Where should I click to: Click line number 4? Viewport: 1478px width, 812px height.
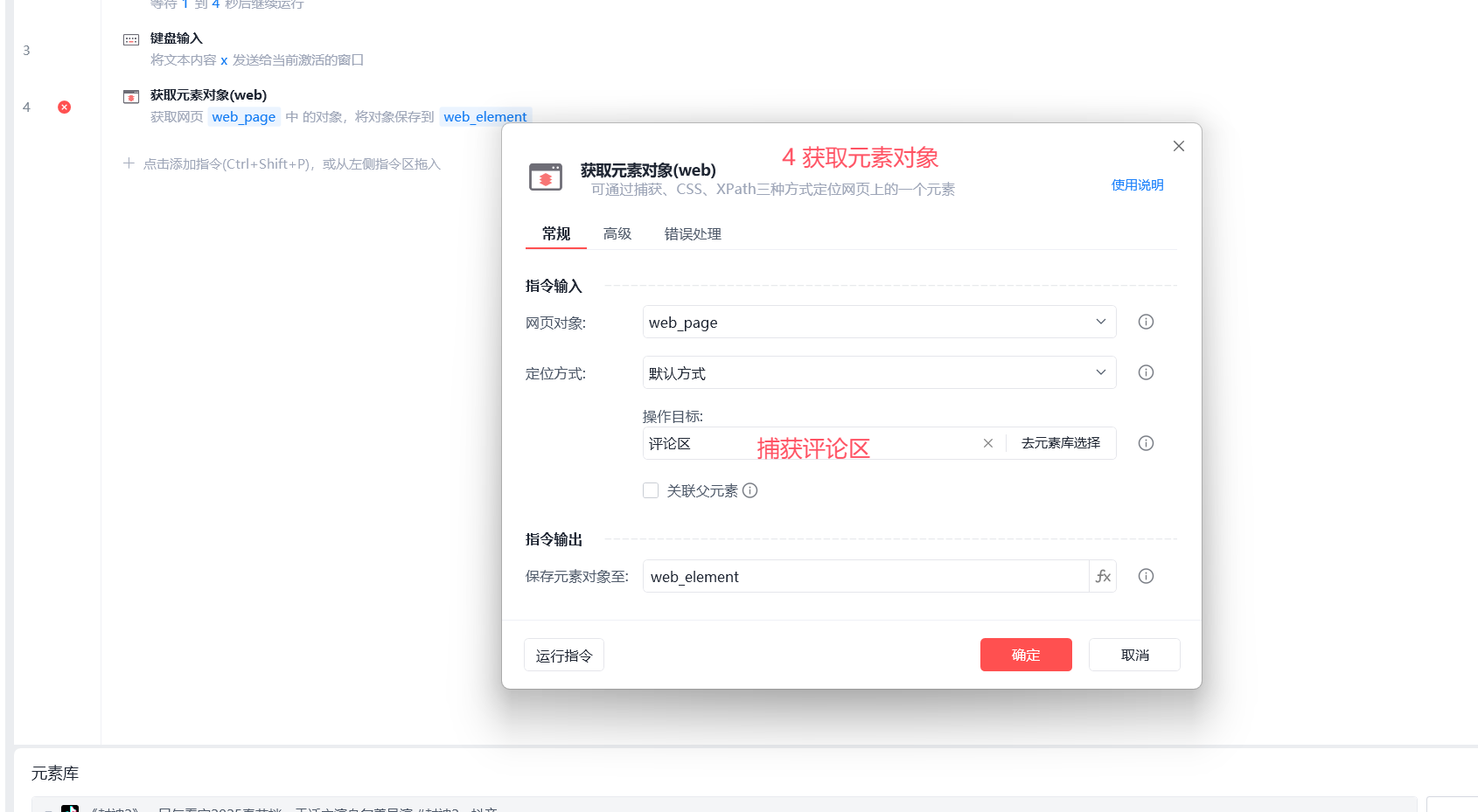pyautogui.click(x=26, y=107)
